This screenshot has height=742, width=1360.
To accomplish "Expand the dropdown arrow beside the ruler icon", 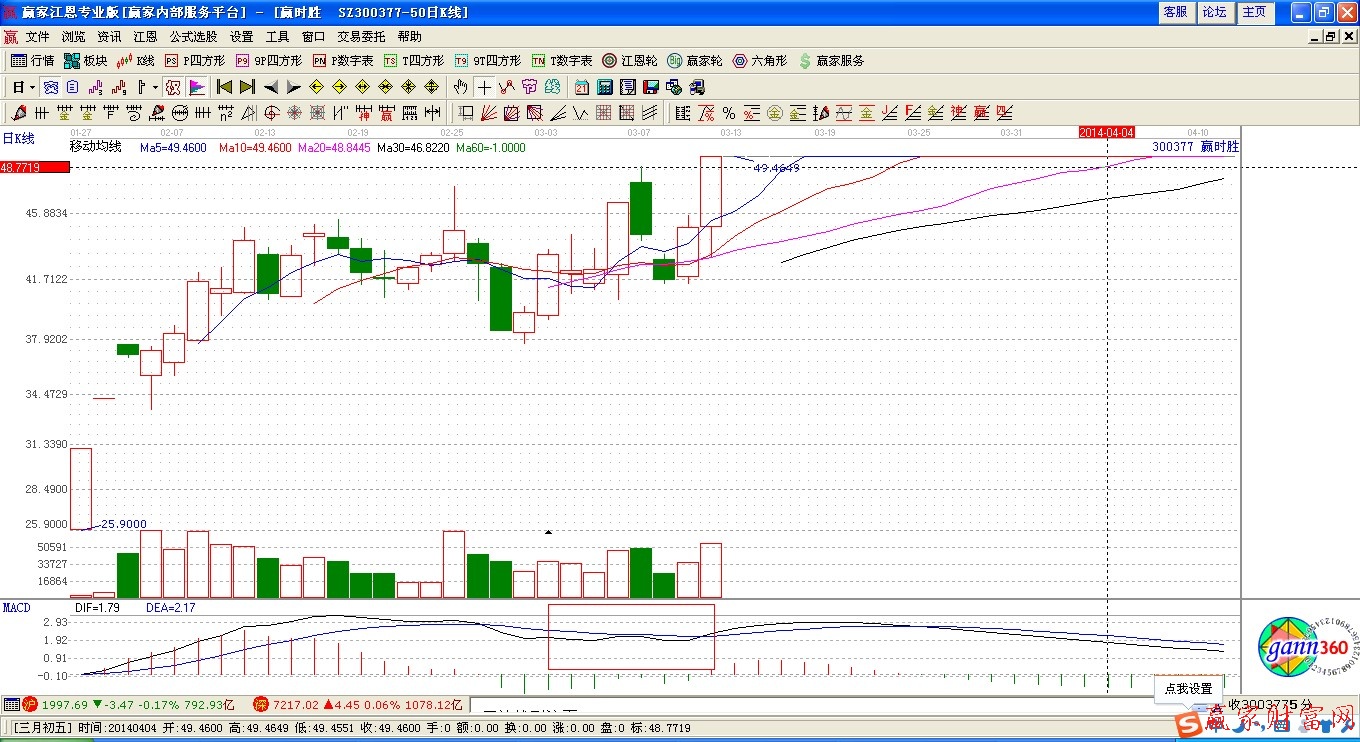I will (154, 87).
